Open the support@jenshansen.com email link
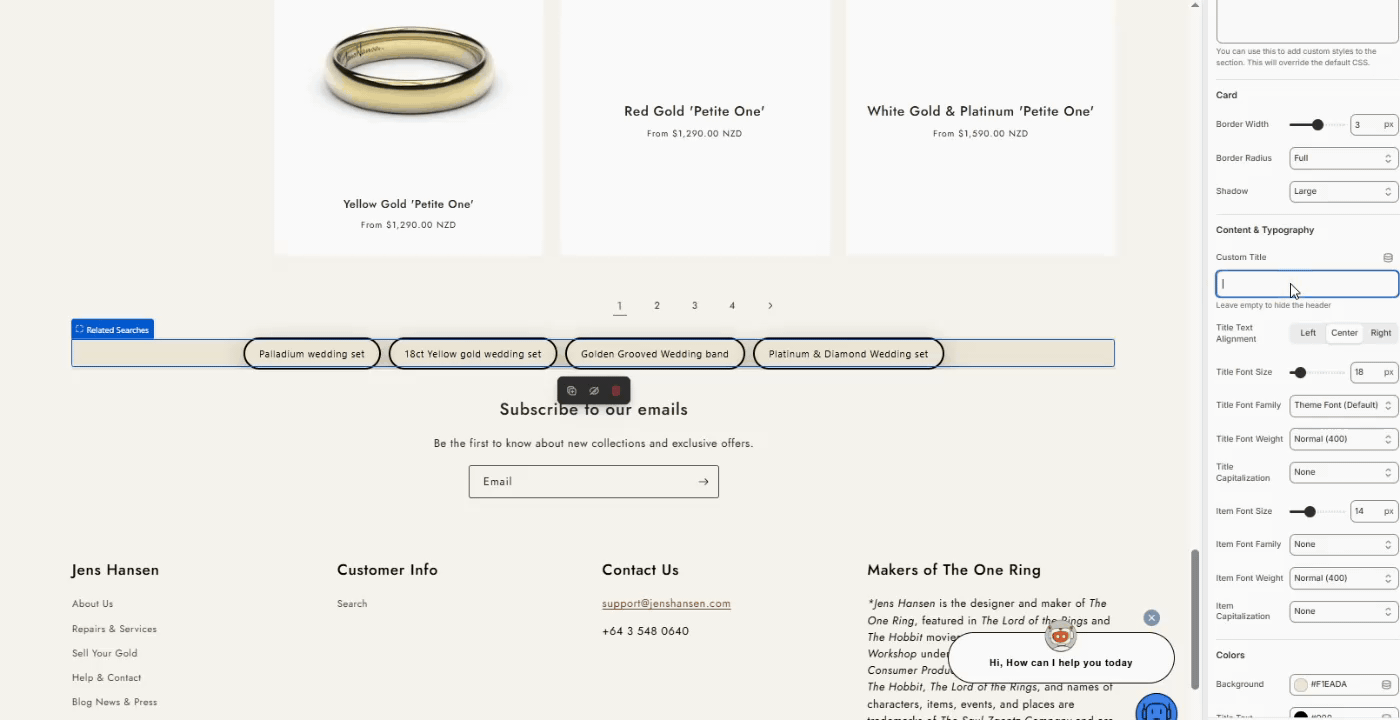 666,604
